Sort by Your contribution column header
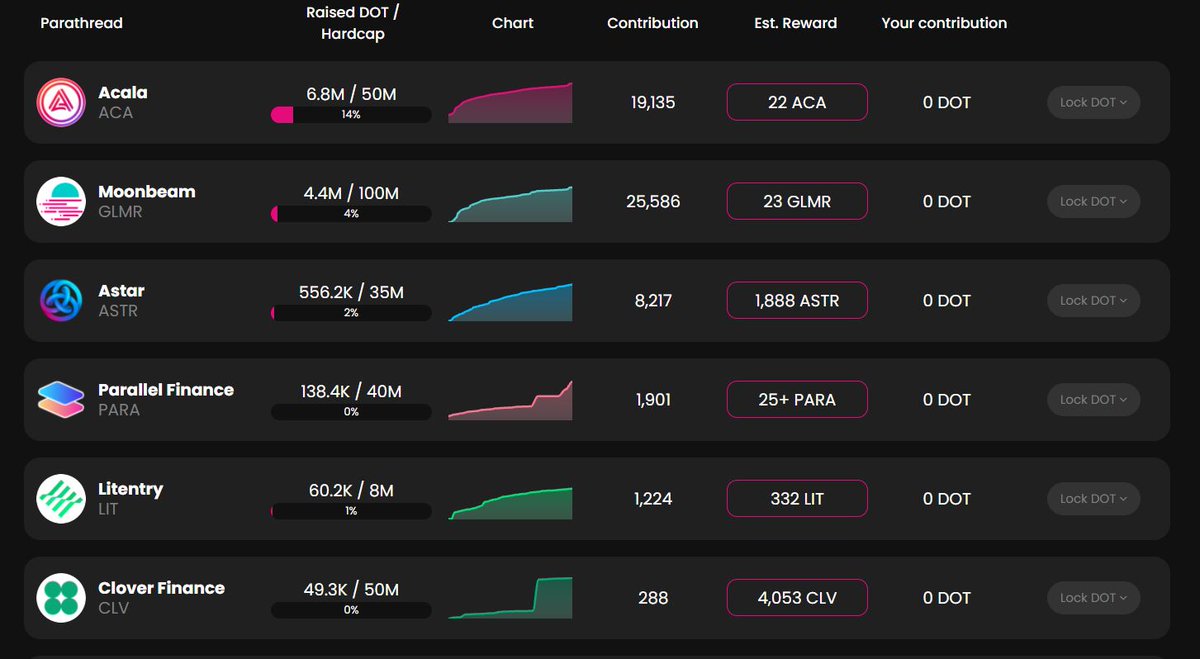1200x659 pixels. click(944, 23)
